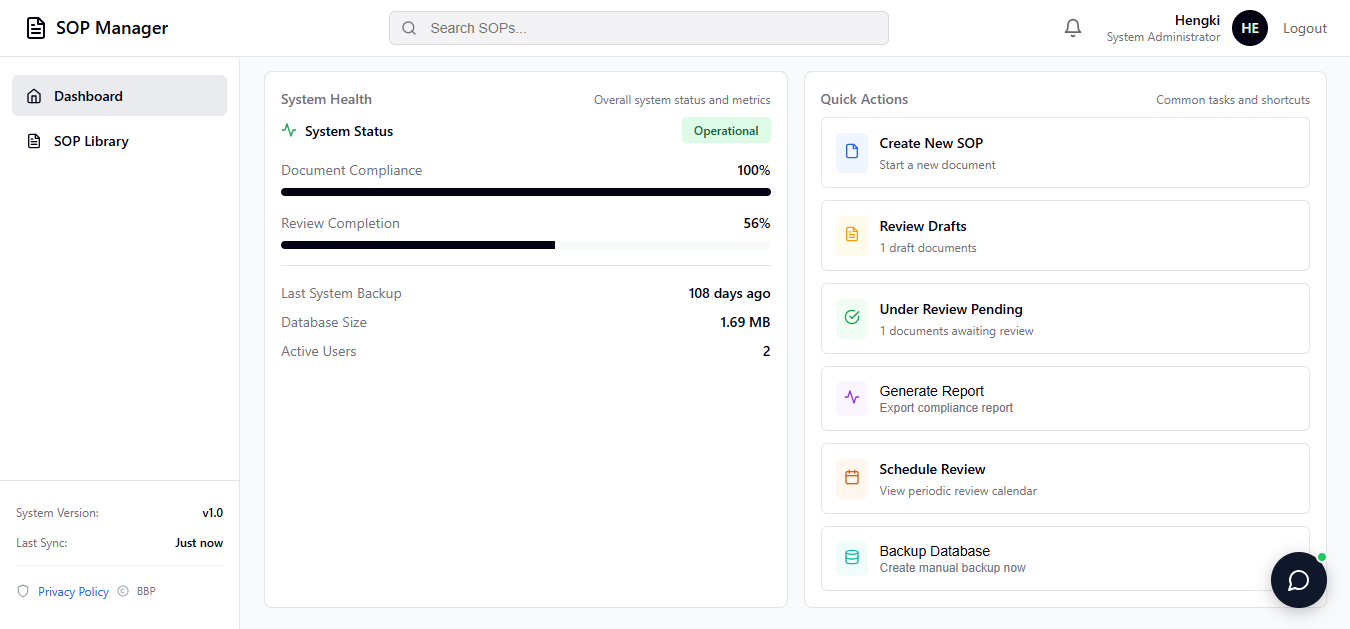Start the Backup Database quick action
The height and width of the screenshot is (629, 1350).
1065,558
